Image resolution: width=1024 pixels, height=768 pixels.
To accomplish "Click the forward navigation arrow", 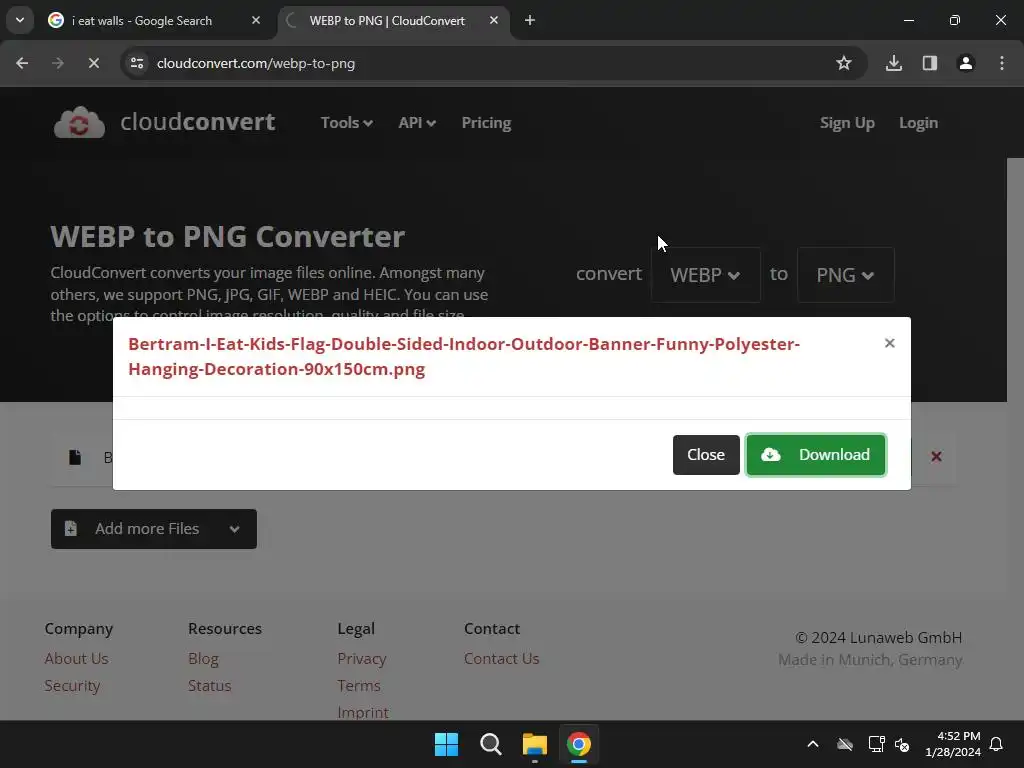I will tap(57, 63).
